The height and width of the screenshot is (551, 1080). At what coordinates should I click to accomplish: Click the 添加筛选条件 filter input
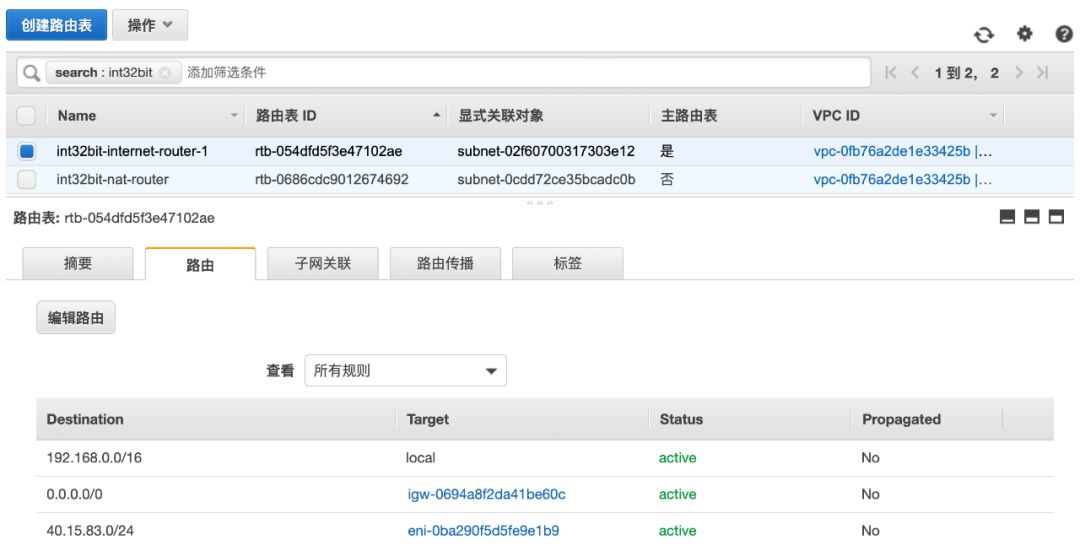(527, 72)
